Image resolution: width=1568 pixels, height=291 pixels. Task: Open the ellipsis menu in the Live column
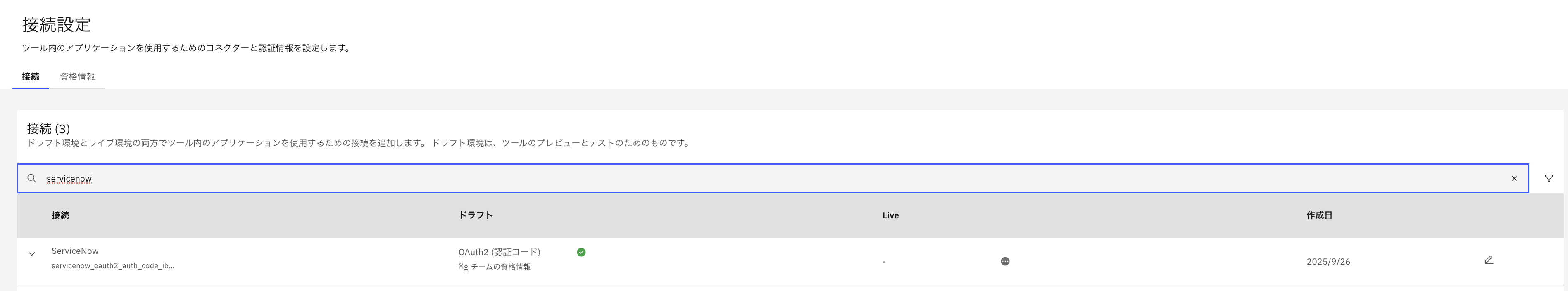pos(1004,261)
